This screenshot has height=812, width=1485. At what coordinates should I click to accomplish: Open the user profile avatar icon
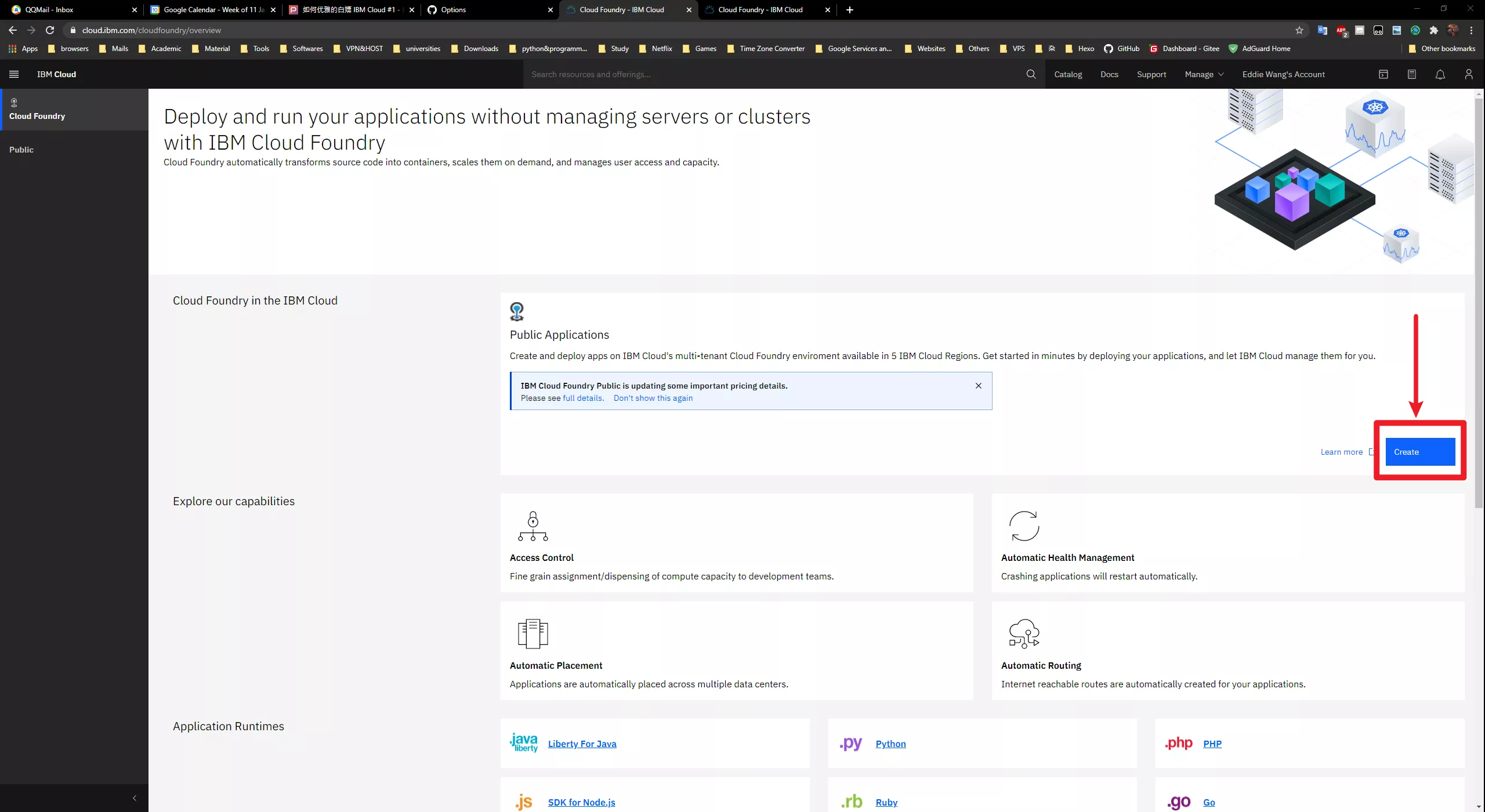point(1469,74)
